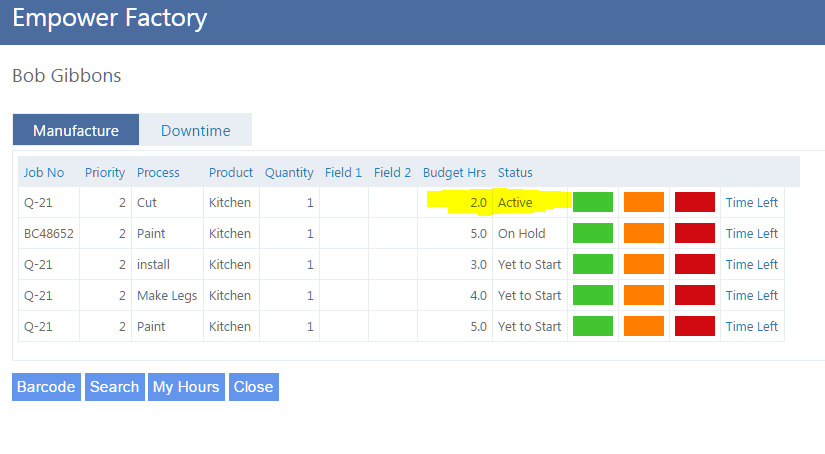The width and height of the screenshot is (825, 454).
Task: Click Time Left link on install row
Action: 751,264
